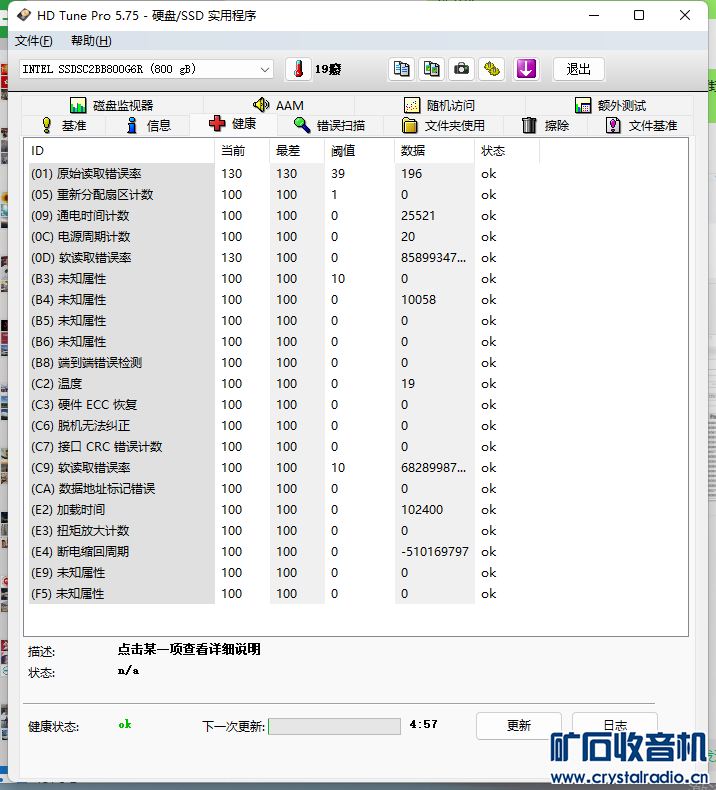Select the 健康 tab
This screenshot has width=716, height=790.
(x=233, y=124)
